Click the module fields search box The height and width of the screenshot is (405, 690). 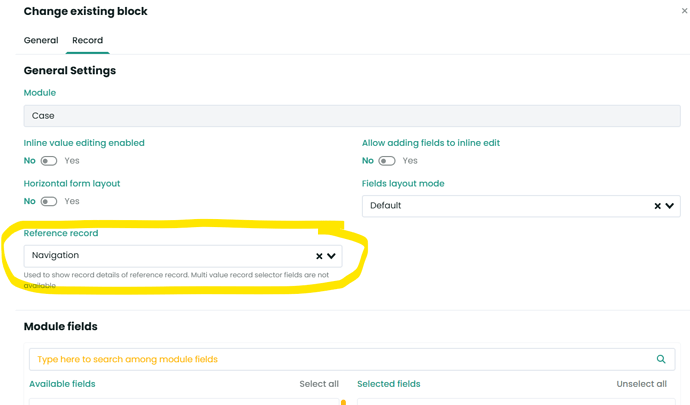tap(340, 359)
